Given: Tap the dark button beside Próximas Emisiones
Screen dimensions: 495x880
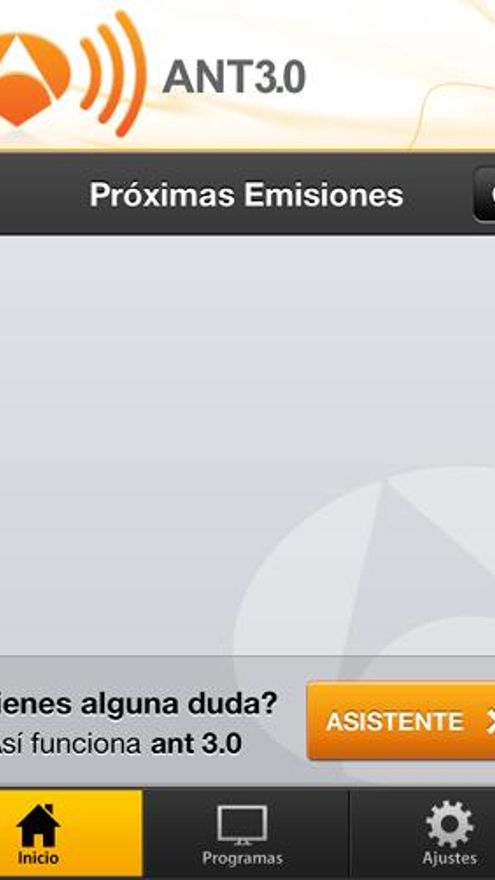Looking at the screenshot, I should [x=484, y=195].
